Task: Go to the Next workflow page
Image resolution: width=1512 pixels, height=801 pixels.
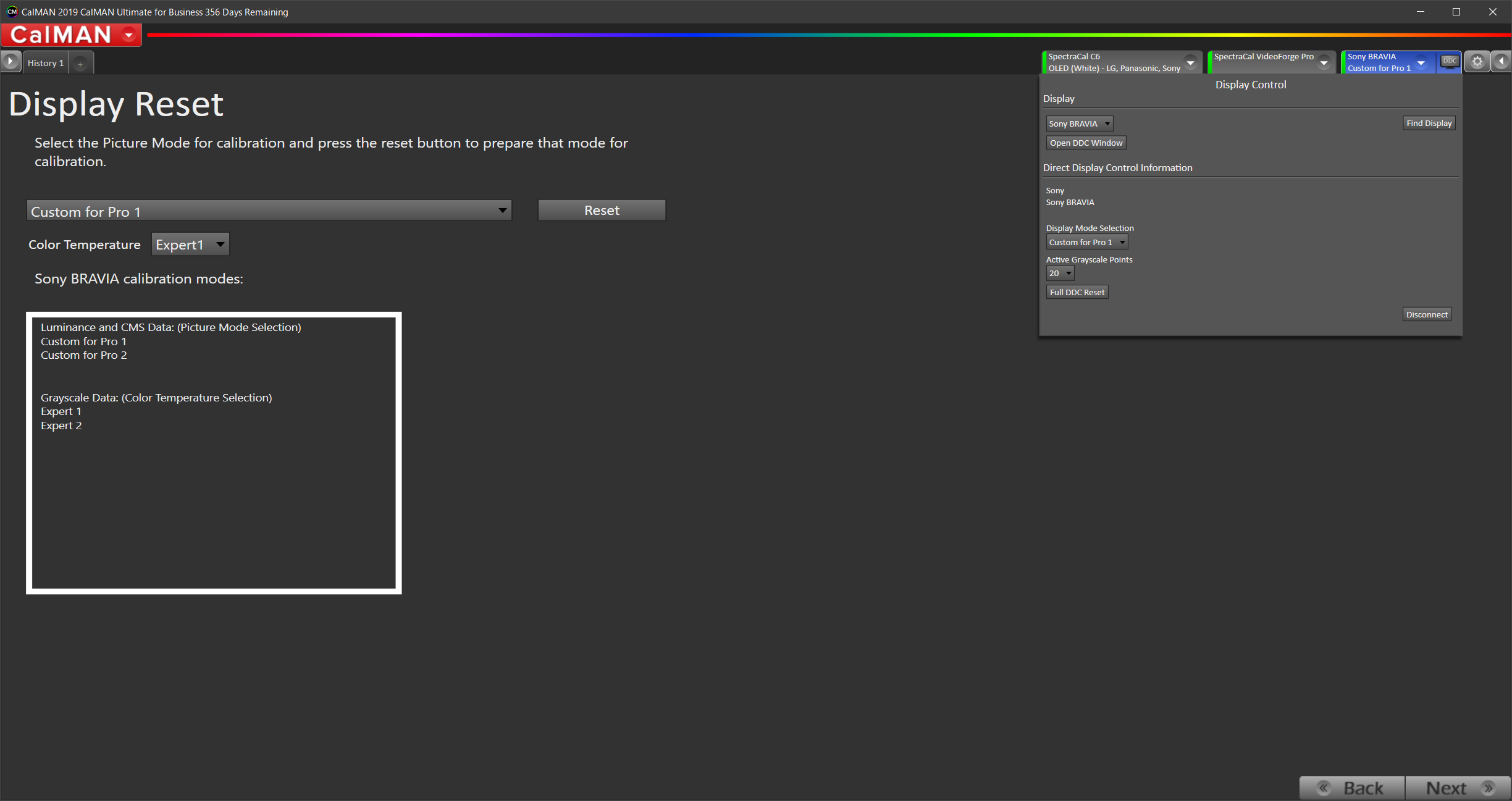Action: tap(1458, 788)
